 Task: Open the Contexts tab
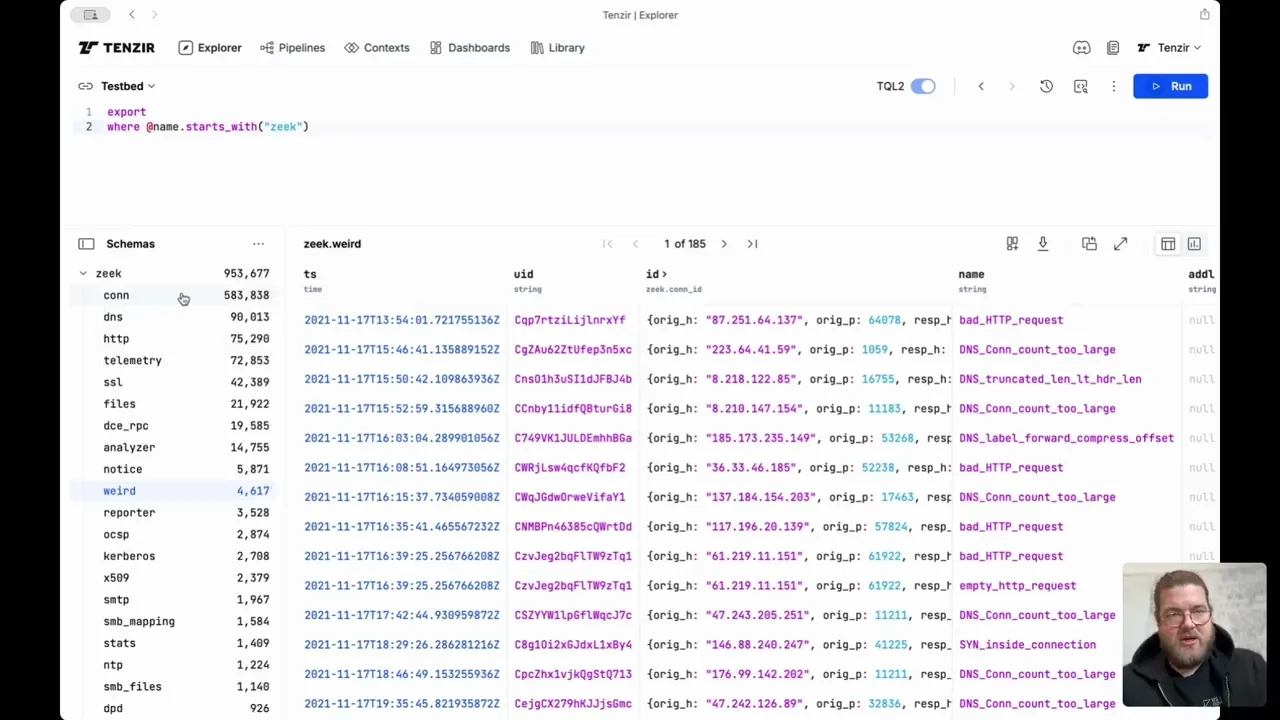[x=377, y=47]
